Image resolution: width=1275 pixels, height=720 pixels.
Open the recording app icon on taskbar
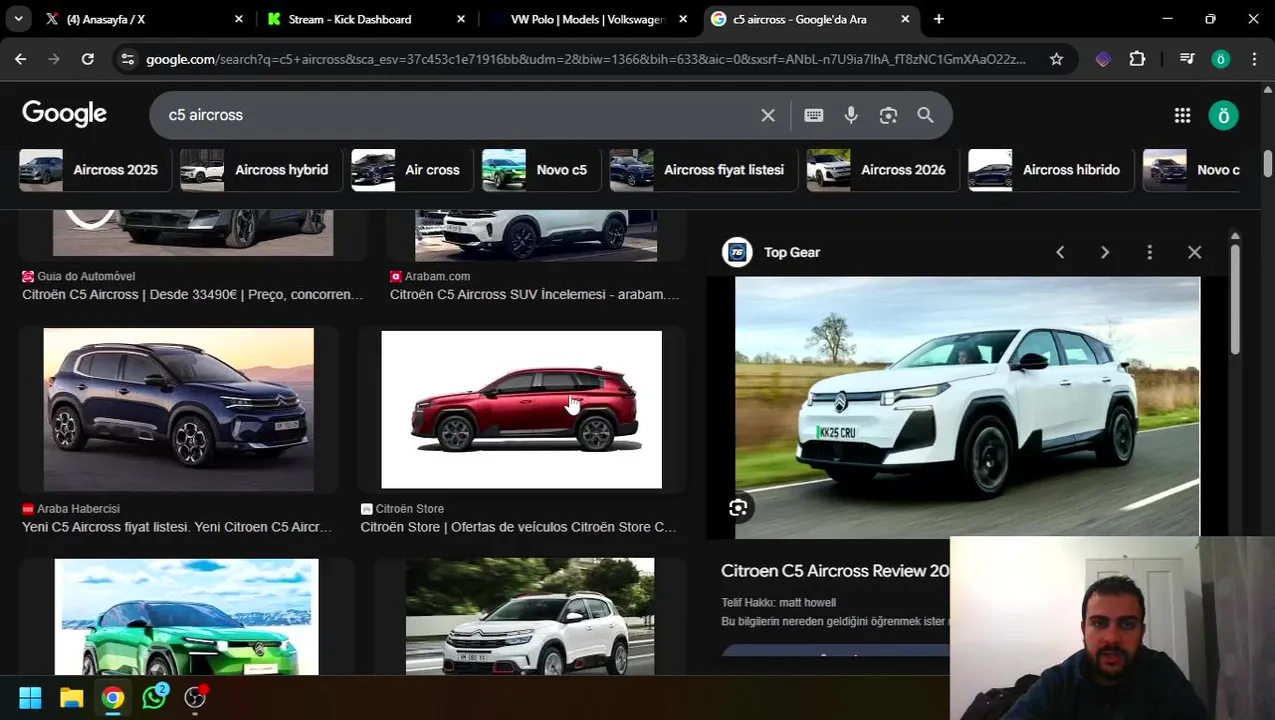196,696
